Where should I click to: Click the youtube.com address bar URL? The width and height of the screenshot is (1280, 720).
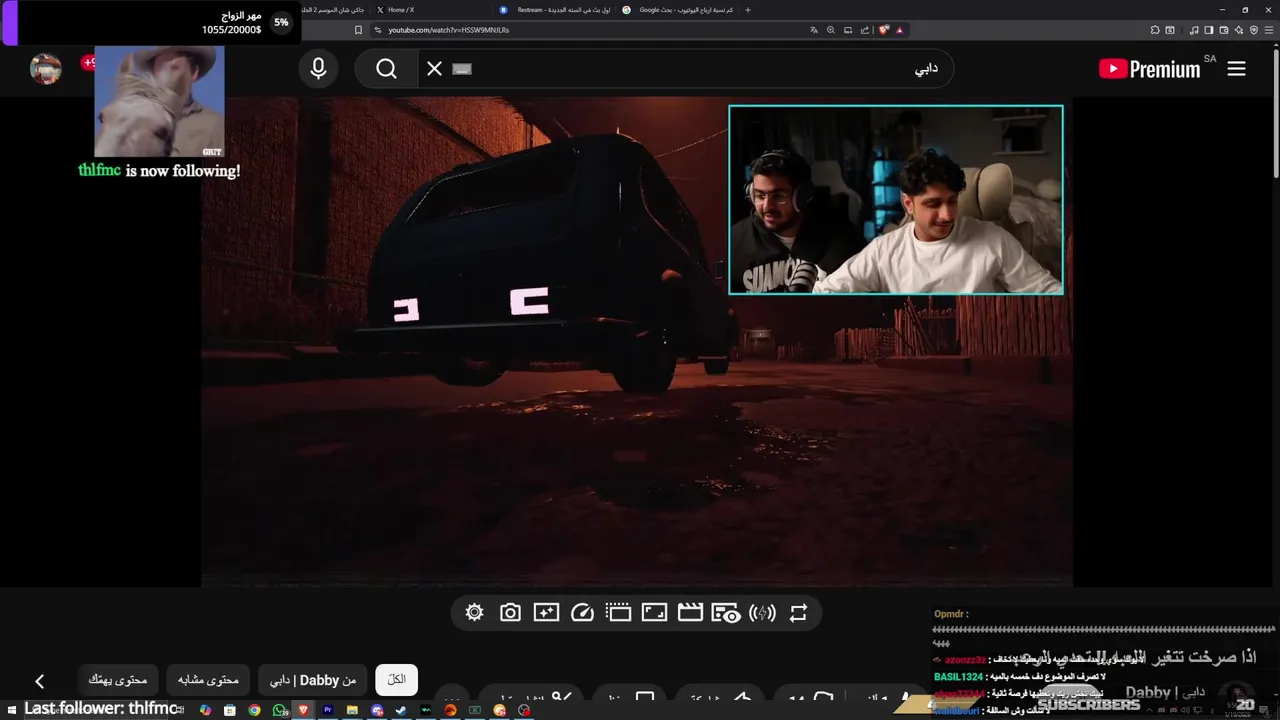(x=448, y=30)
